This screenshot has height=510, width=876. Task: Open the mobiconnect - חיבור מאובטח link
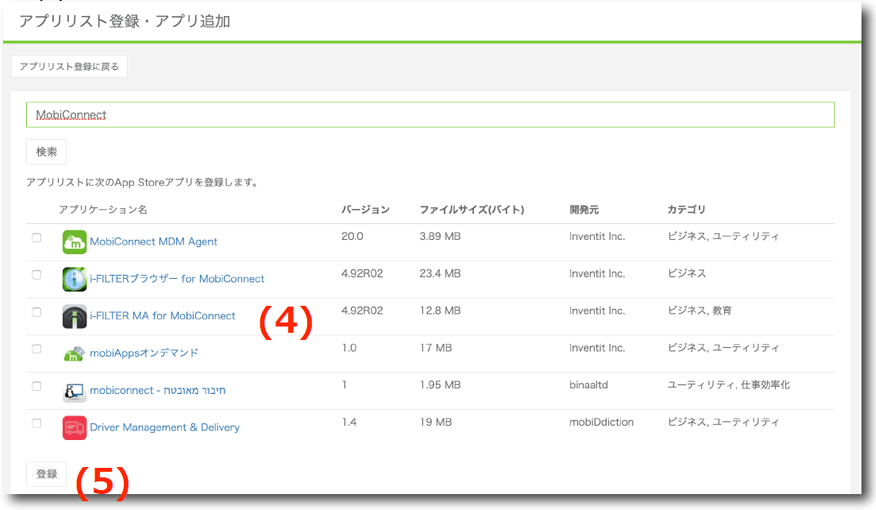158,390
